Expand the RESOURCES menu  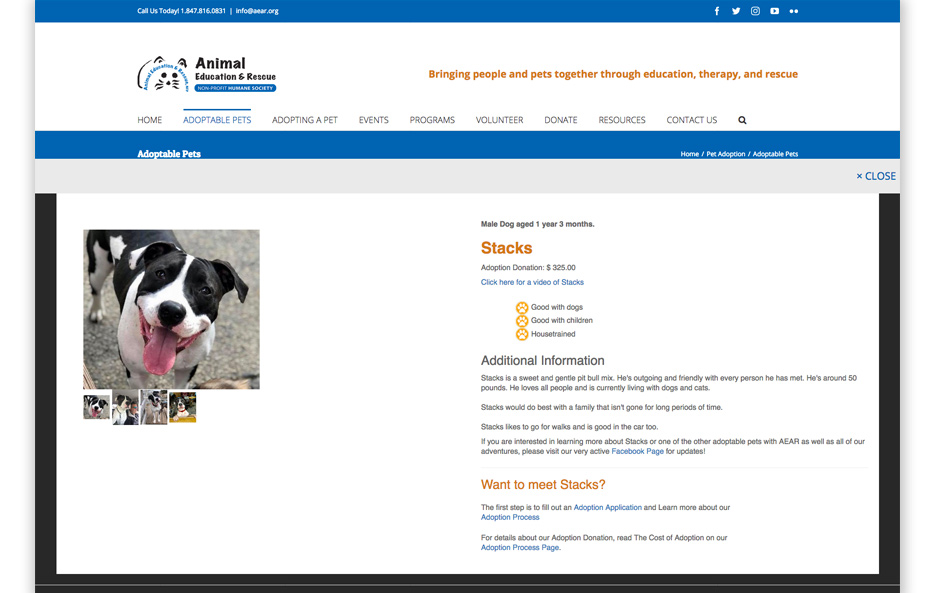(622, 119)
